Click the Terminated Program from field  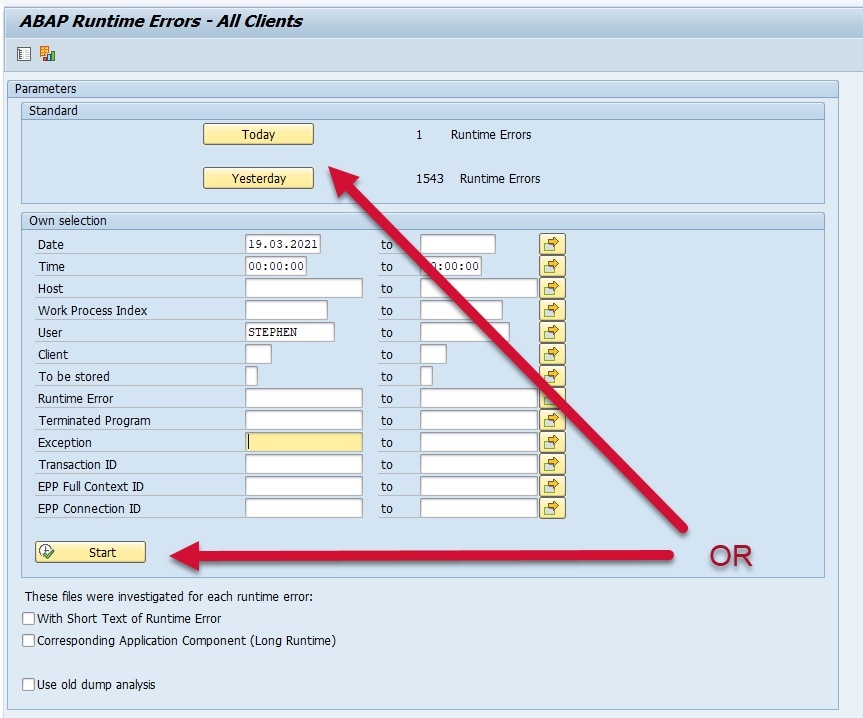[x=303, y=420]
